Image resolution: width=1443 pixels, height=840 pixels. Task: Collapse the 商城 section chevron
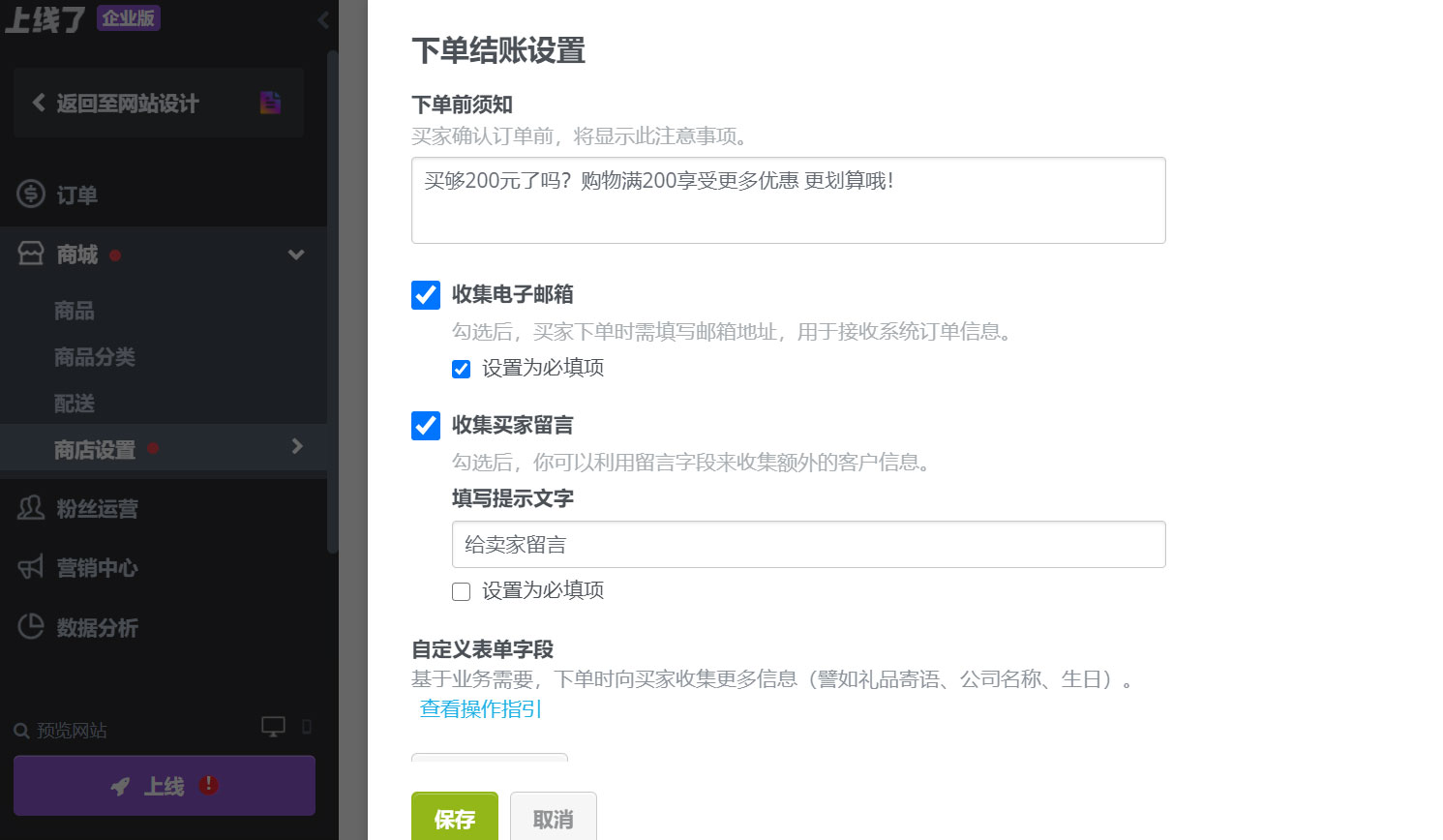coord(296,254)
